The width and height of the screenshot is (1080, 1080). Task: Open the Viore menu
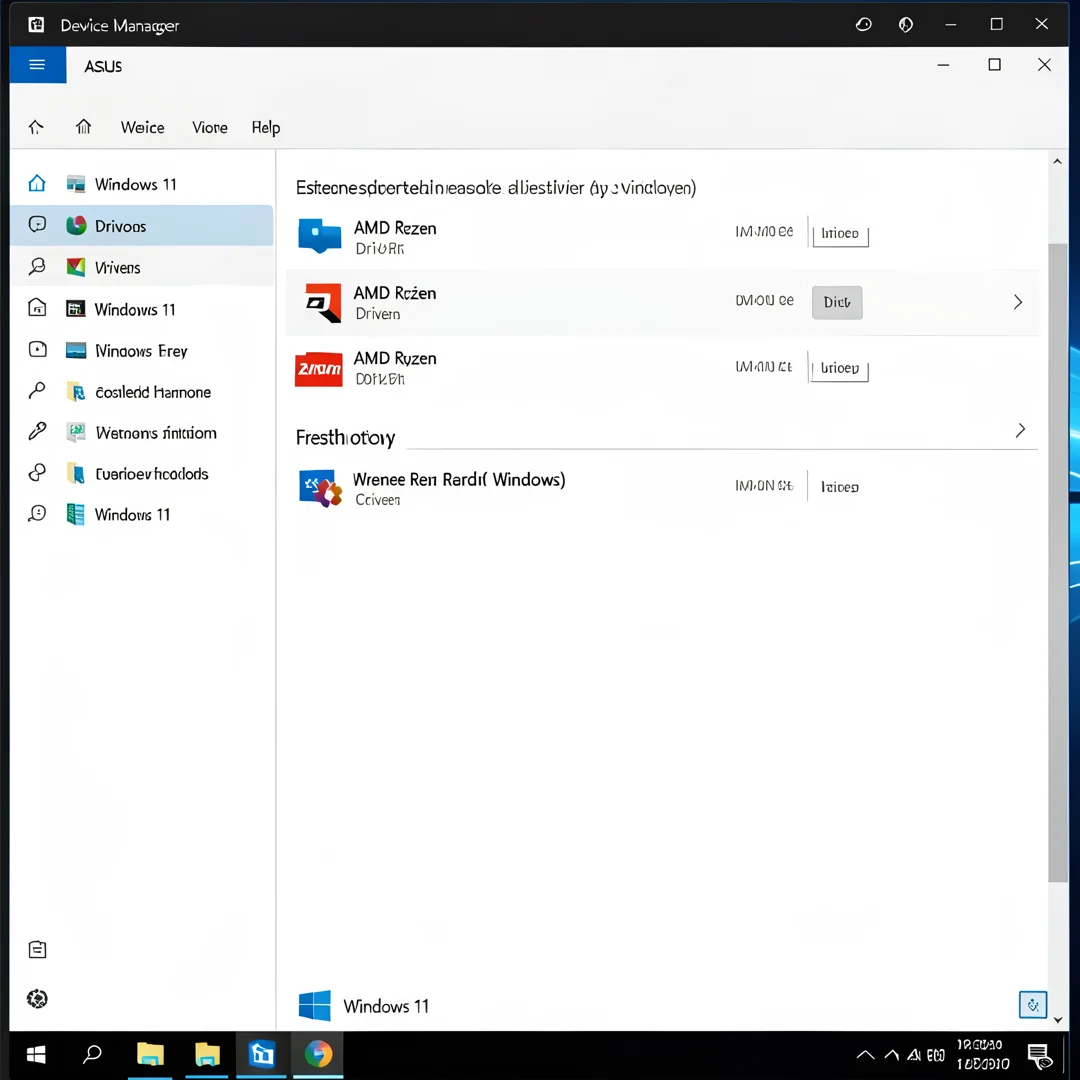pos(209,127)
